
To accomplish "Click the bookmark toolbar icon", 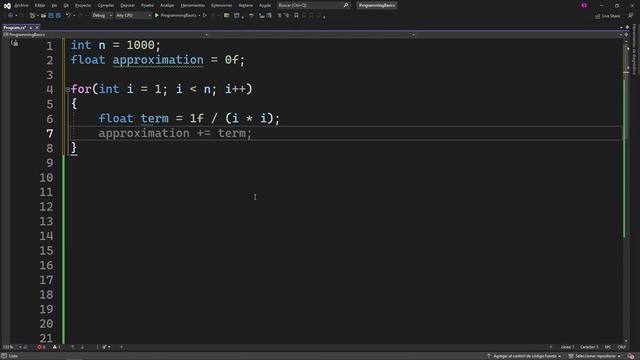I will point(296,16).
